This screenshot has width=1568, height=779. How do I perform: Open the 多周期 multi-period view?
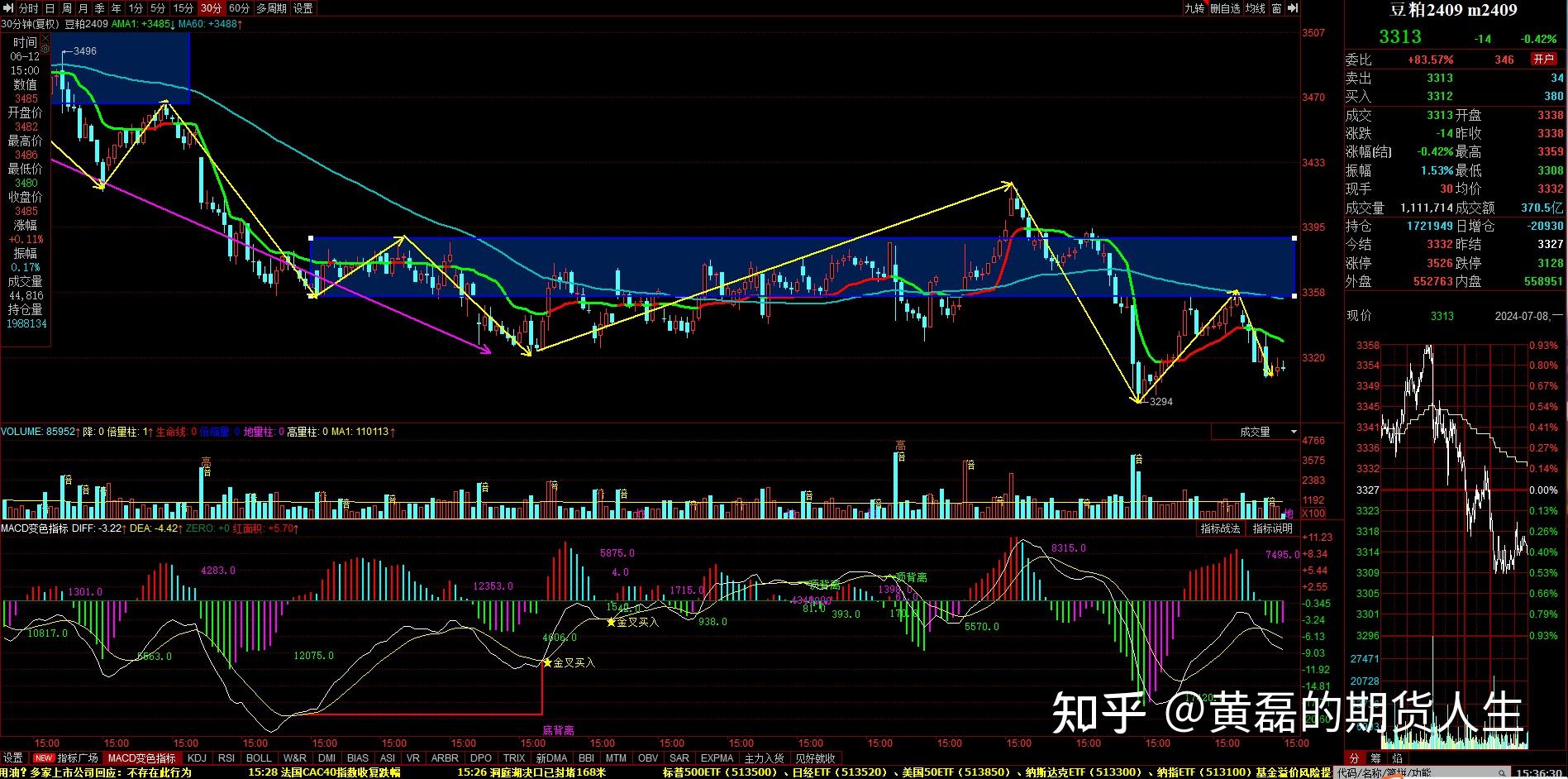pyautogui.click(x=271, y=8)
